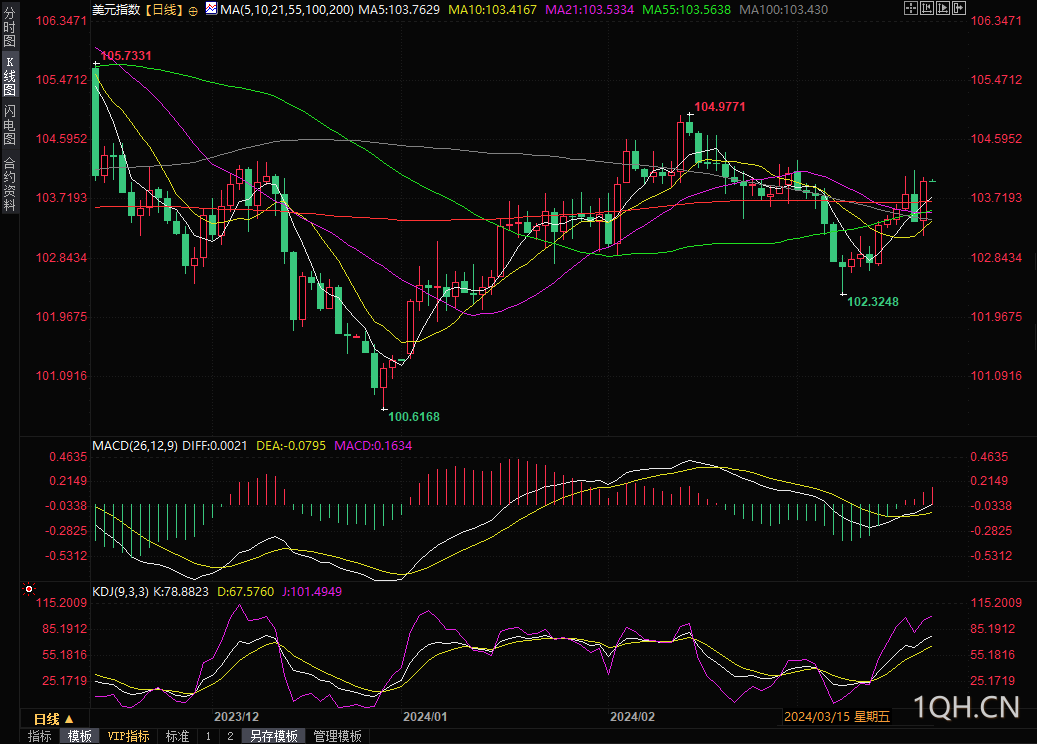Screen dimensions: 1037x744
Task: Click the crosshair cursor icon at top right
Action: [x=911, y=8]
